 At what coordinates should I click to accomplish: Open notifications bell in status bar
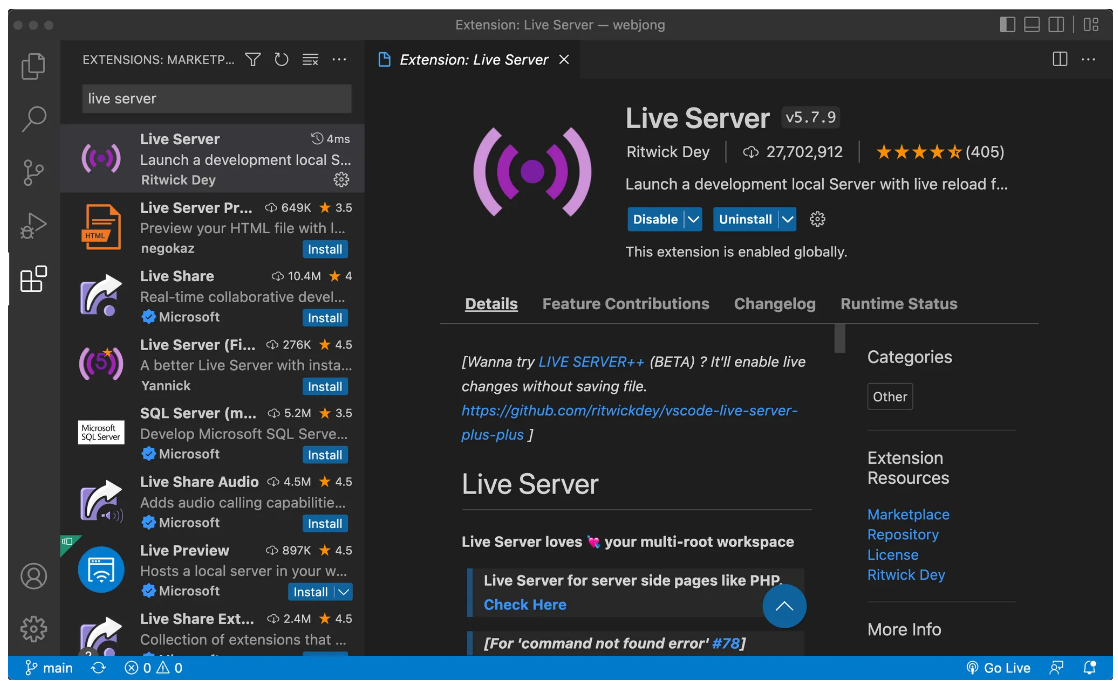(x=1089, y=668)
